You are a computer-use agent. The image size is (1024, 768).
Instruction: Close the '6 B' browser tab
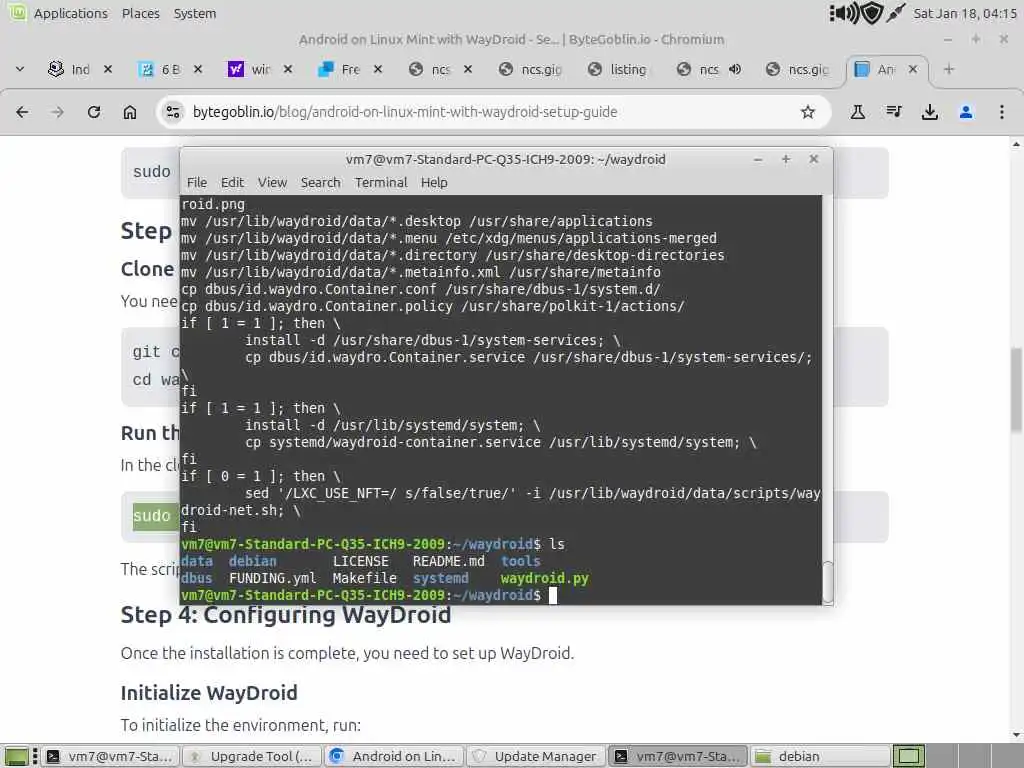tap(198, 69)
